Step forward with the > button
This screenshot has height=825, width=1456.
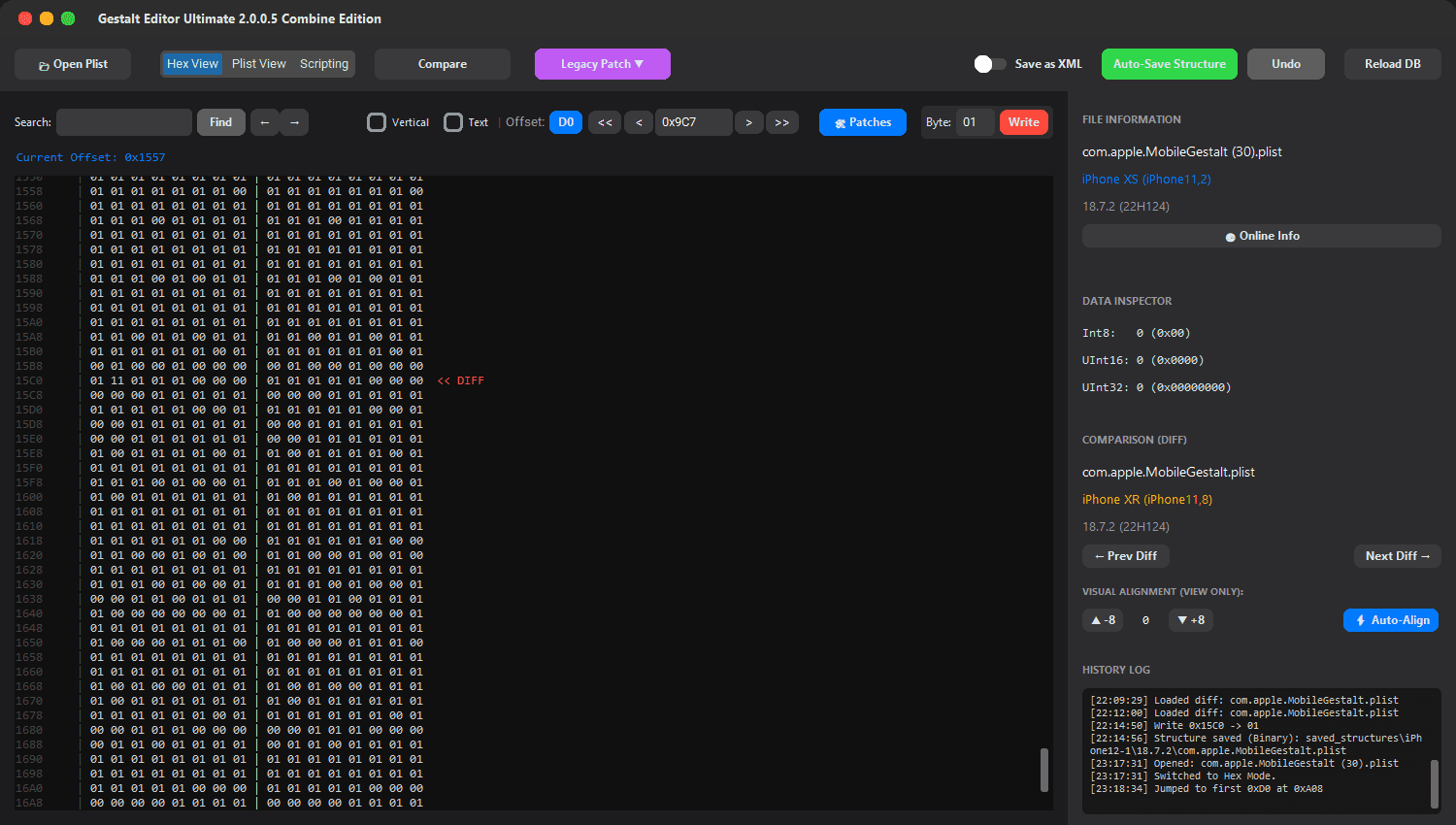(x=749, y=122)
